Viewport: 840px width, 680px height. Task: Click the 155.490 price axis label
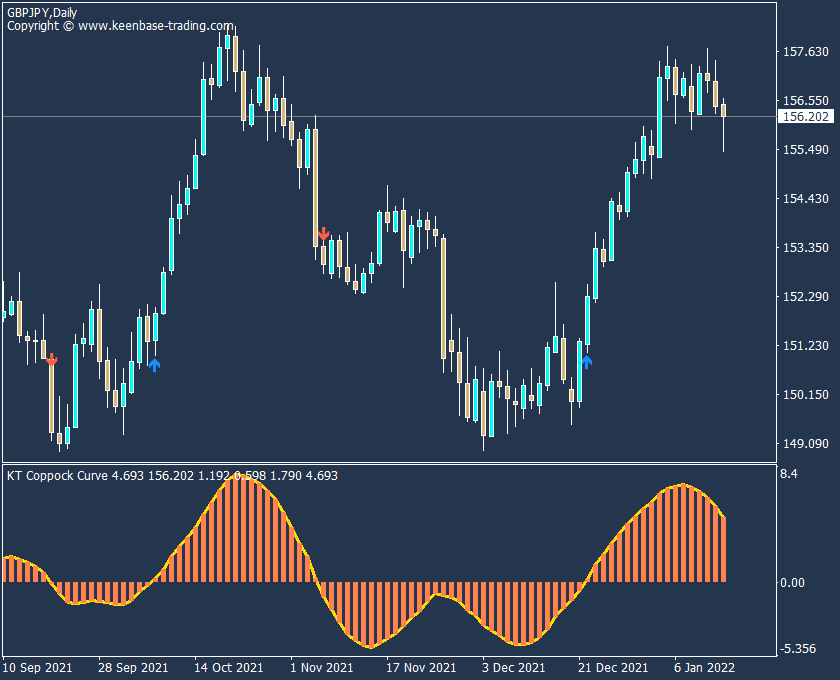(806, 150)
